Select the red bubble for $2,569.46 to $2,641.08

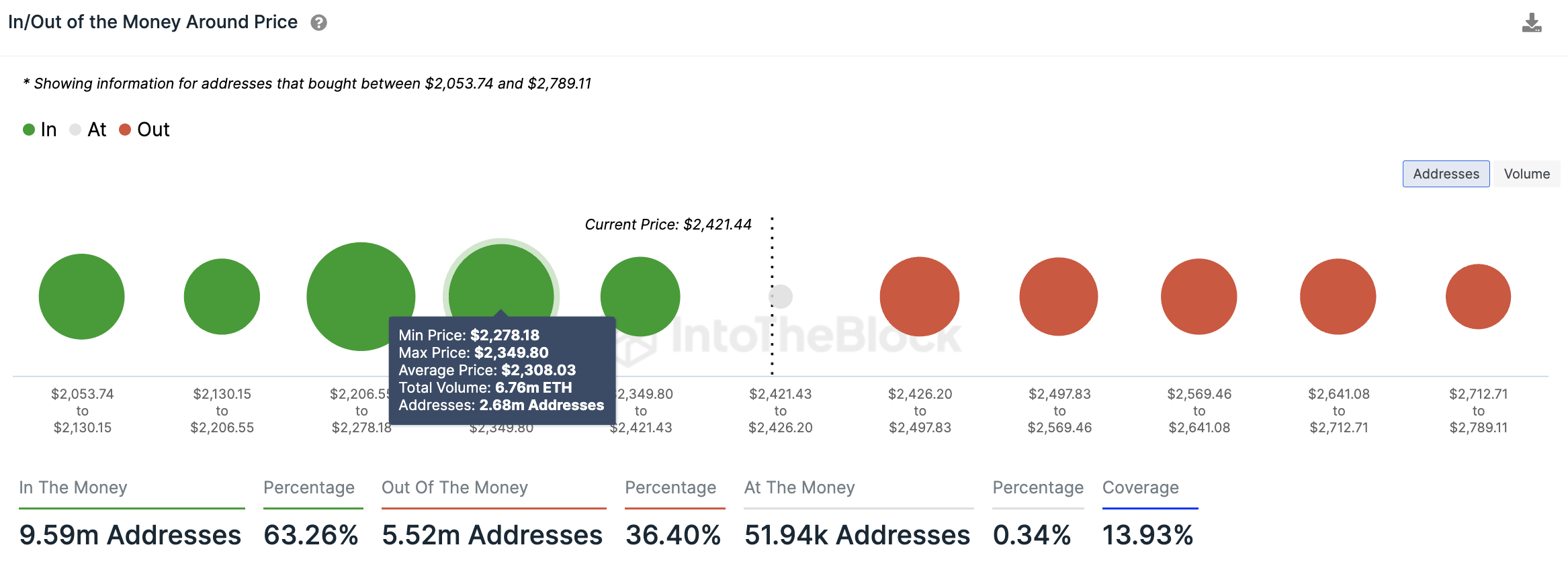pos(1199,296)
